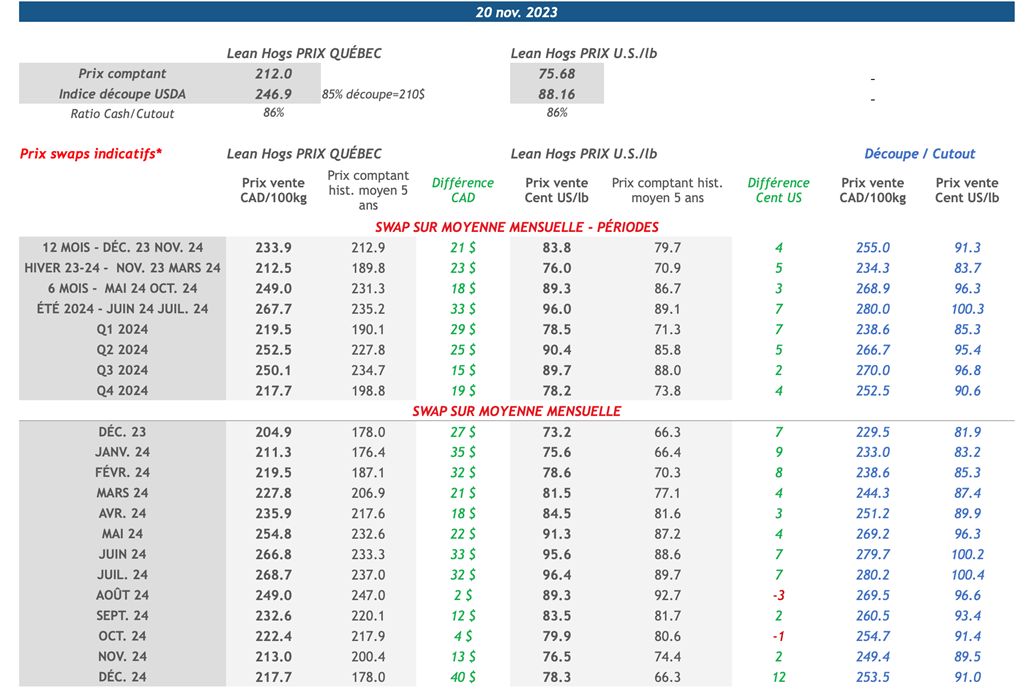The height and width of the screenshot is (687, 1024).
Task: Click the 'ÉTÉ 2024 - JUIN 24 JUIL. 24' row label
Action: click(122, 309)
